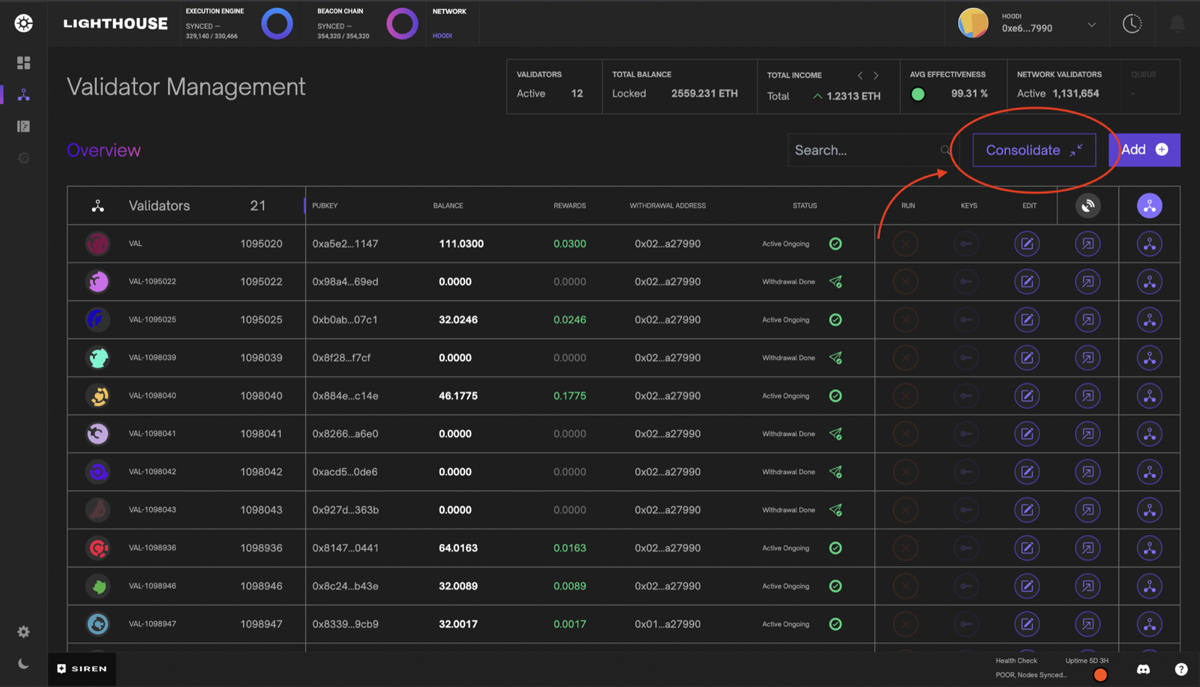Show previous total income period
Screen dimensions: 1200x687
[860, 76]
